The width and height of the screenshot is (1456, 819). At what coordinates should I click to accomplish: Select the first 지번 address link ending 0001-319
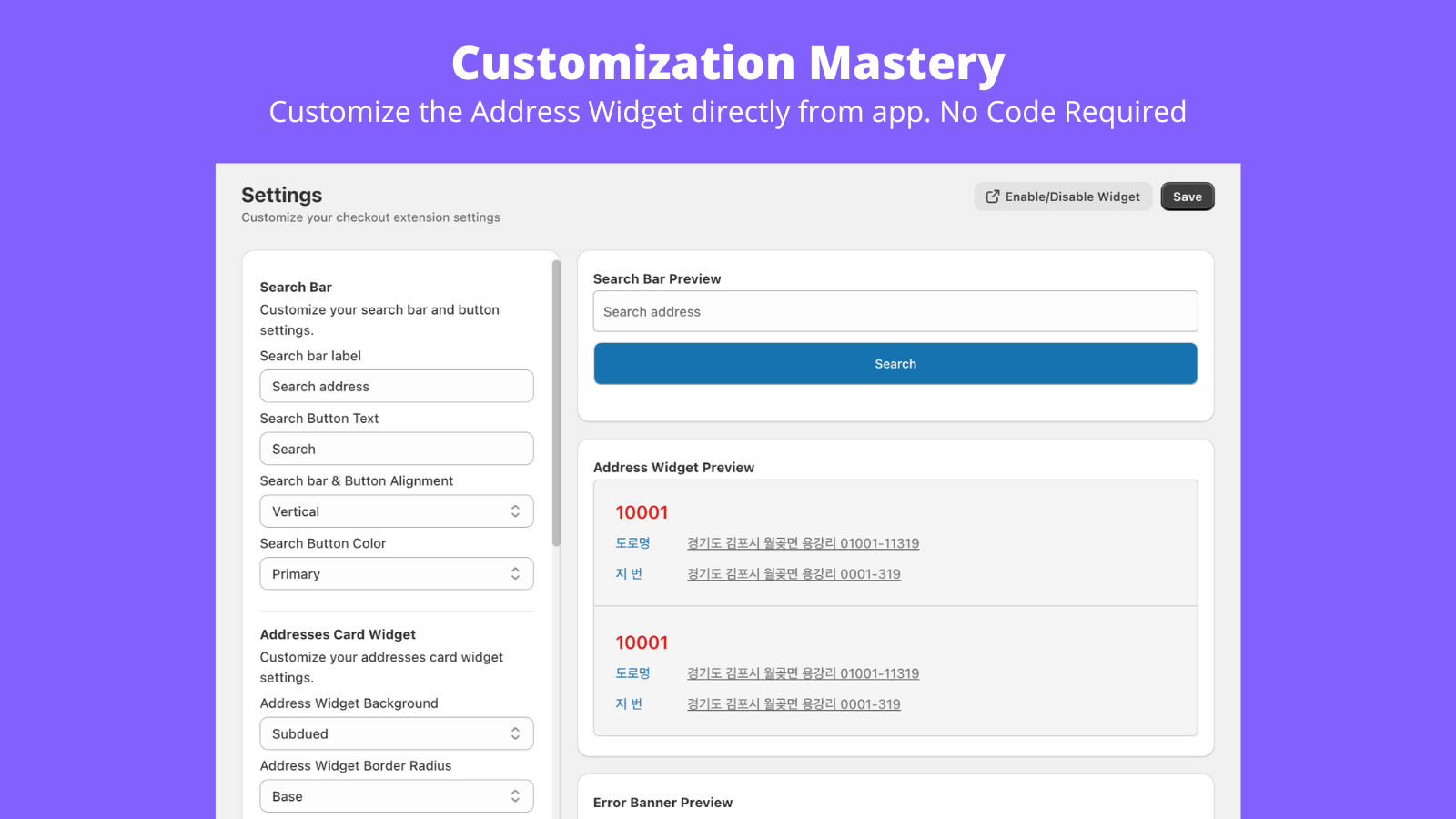[x=794, y=574]
